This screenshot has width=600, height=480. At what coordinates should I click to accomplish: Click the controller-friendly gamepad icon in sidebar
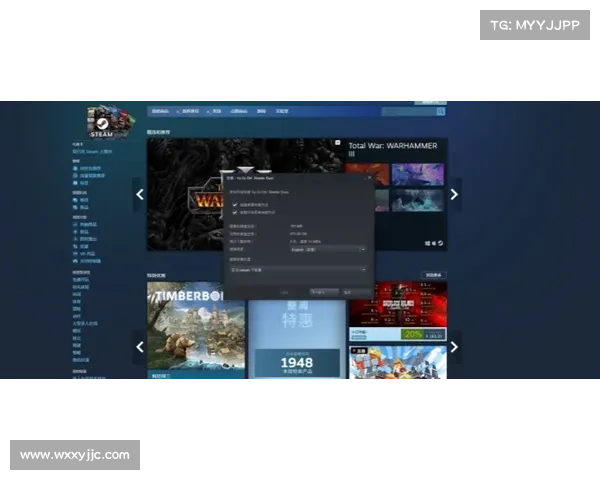pyautogui.click(x=75, y=261)
